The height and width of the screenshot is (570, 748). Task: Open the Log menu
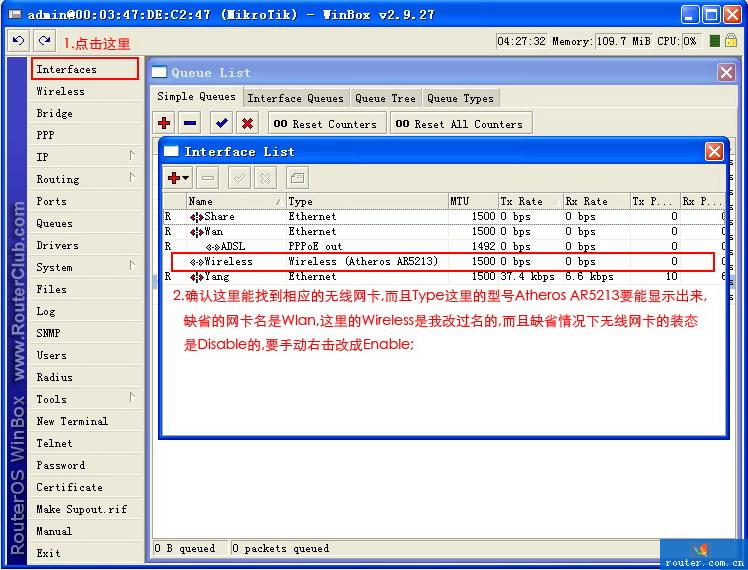86,311
